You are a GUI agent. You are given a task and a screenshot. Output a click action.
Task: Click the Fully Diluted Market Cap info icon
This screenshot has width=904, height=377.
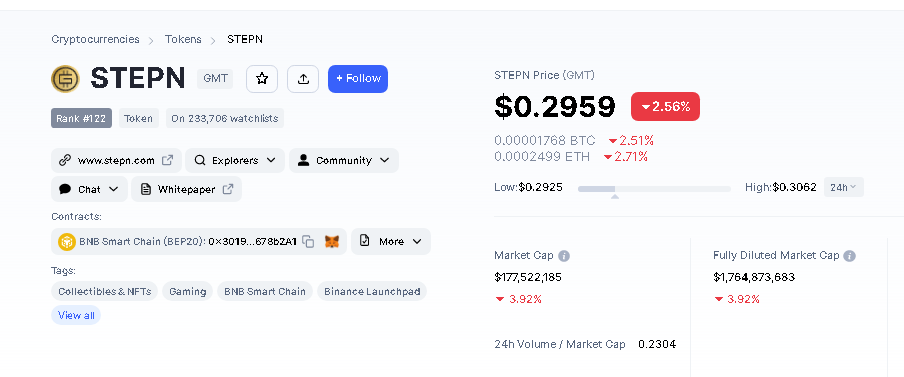(x=849, y=256)
